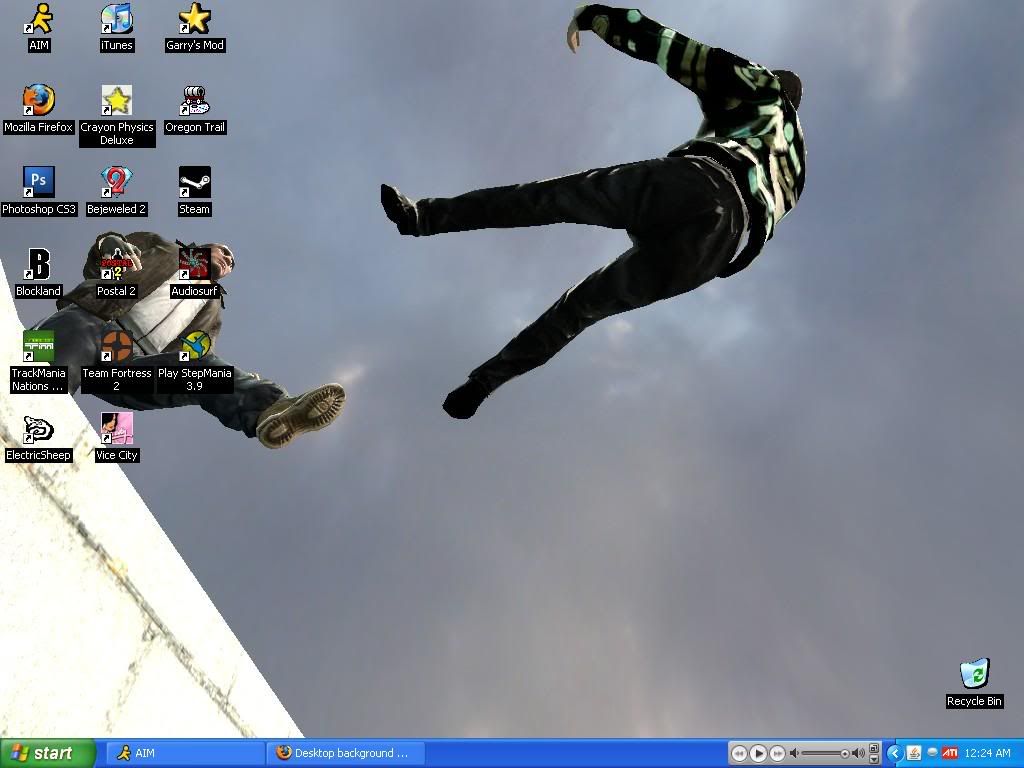Screen dimensions: 1024x768
Task: Select the Steam desktop icon
Action: [x=194, y=183]
